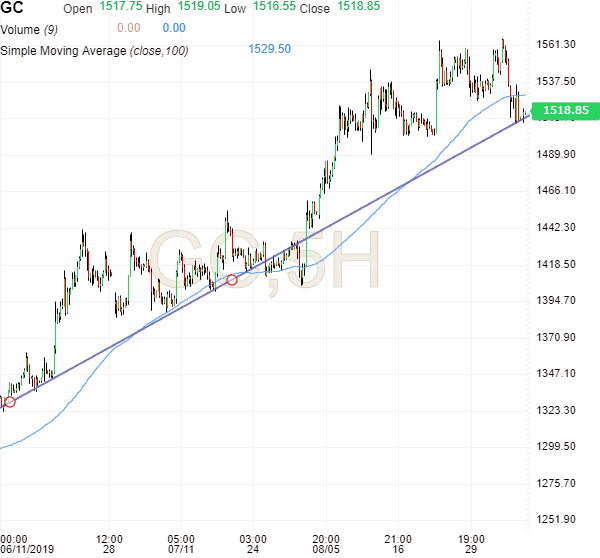The image size is (600, 558).
Task: Click the GC symbol label
Action: 15,9
